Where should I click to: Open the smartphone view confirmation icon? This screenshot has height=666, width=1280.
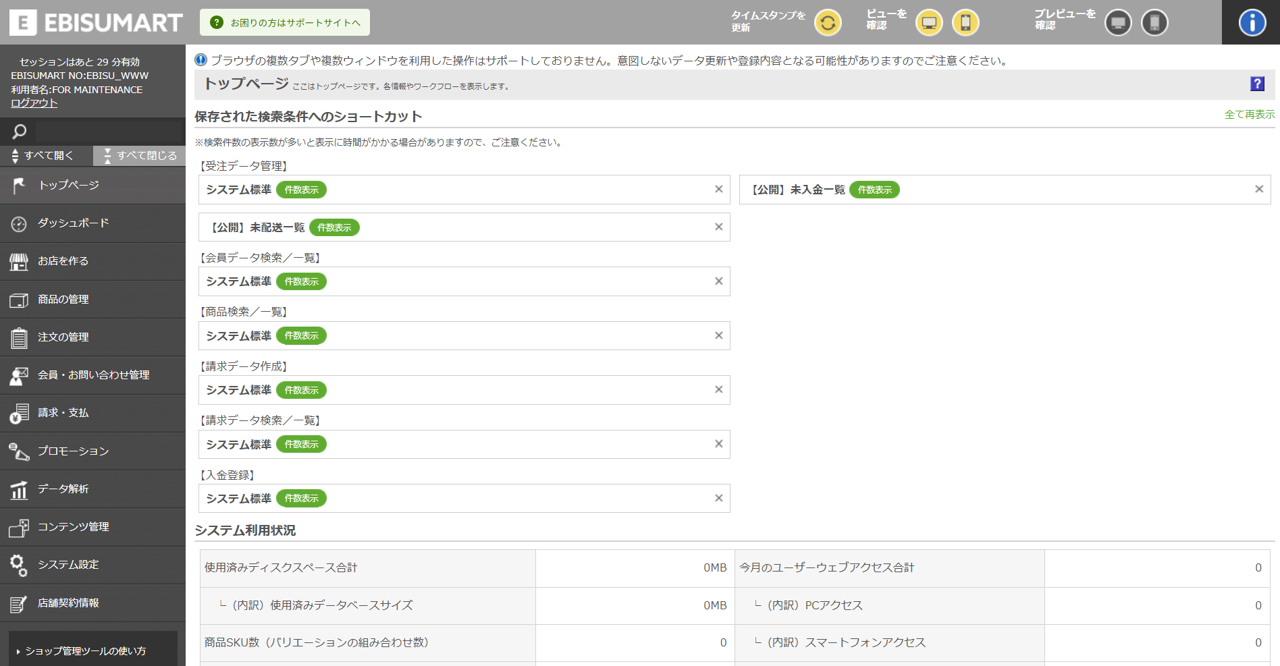coord(965,21)
